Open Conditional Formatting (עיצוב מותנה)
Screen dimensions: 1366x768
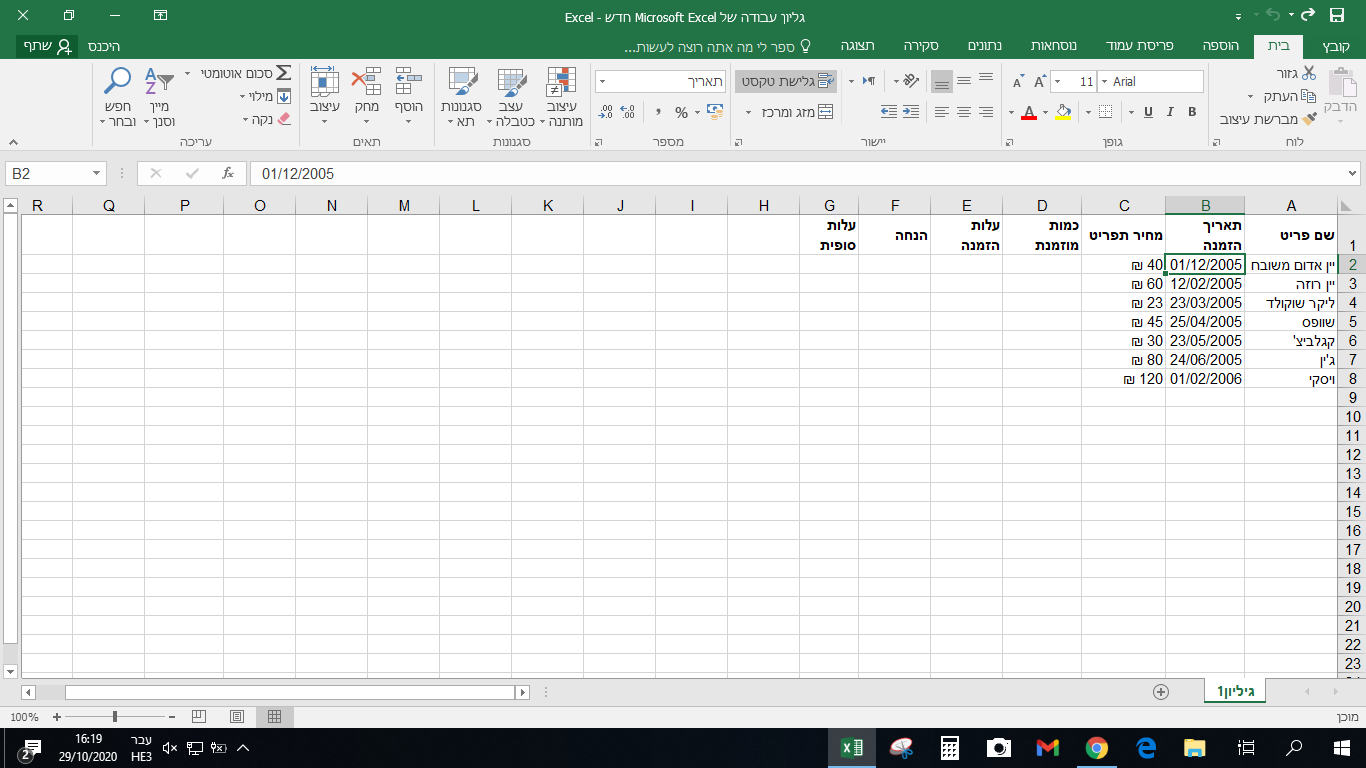point(563,97)
